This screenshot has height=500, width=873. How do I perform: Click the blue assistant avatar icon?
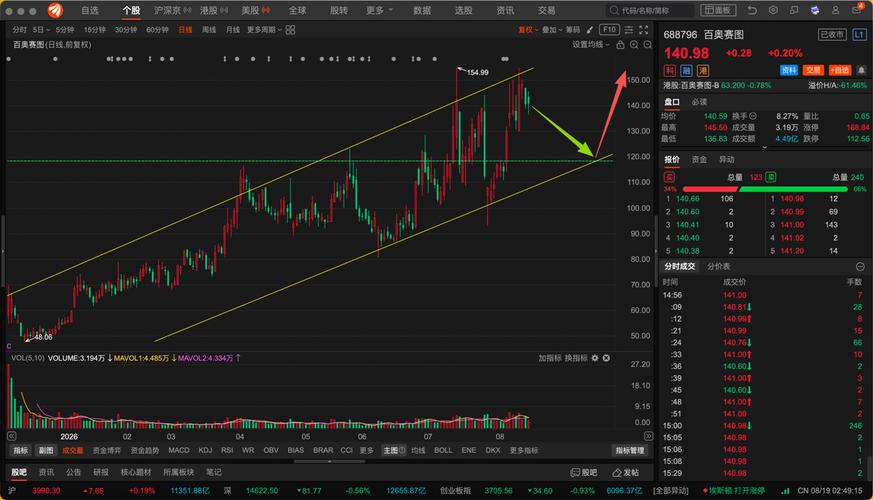click(815, 10)
